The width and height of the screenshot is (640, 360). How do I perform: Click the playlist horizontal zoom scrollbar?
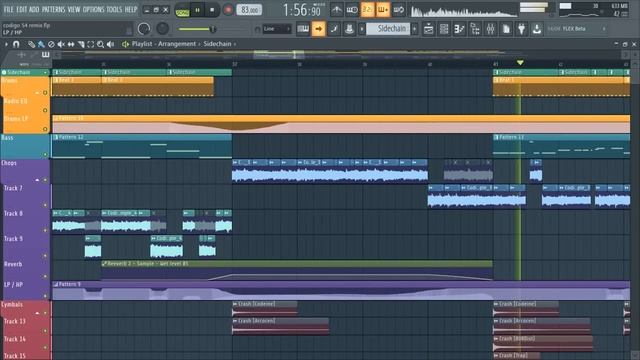[278, 54]
